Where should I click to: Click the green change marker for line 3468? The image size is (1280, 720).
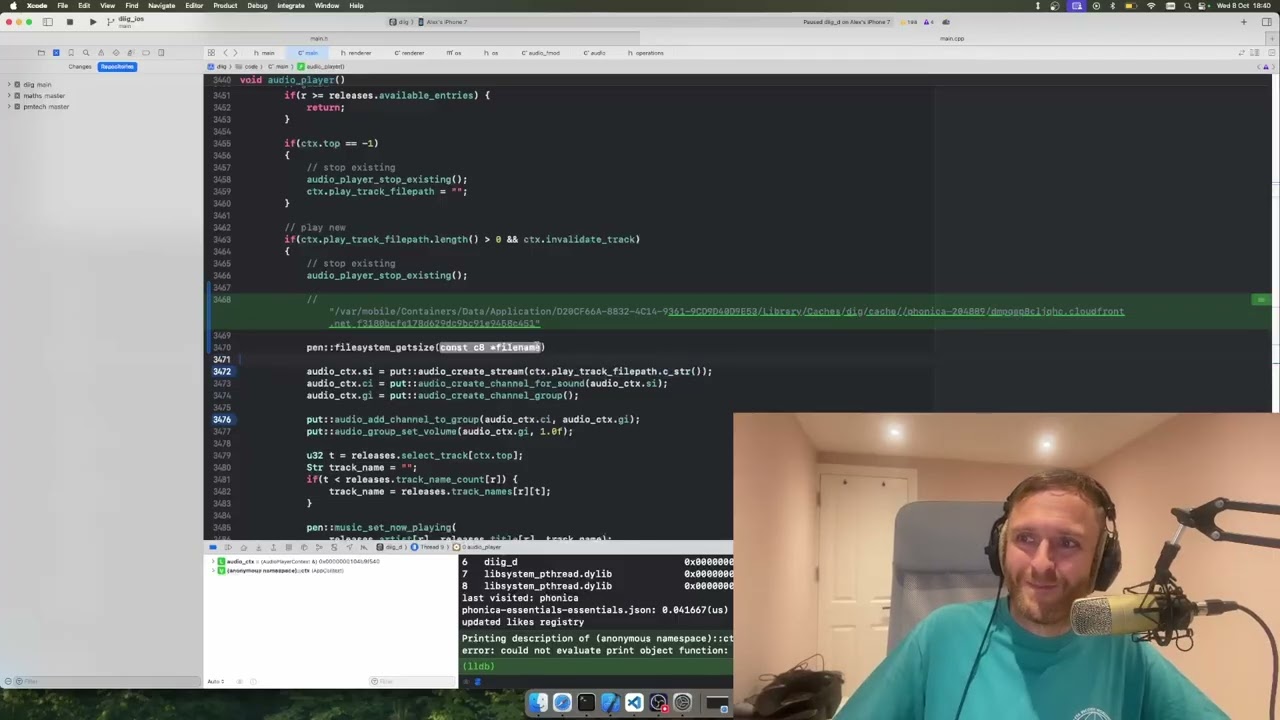pyautogui.click(x=1261, y=299)
